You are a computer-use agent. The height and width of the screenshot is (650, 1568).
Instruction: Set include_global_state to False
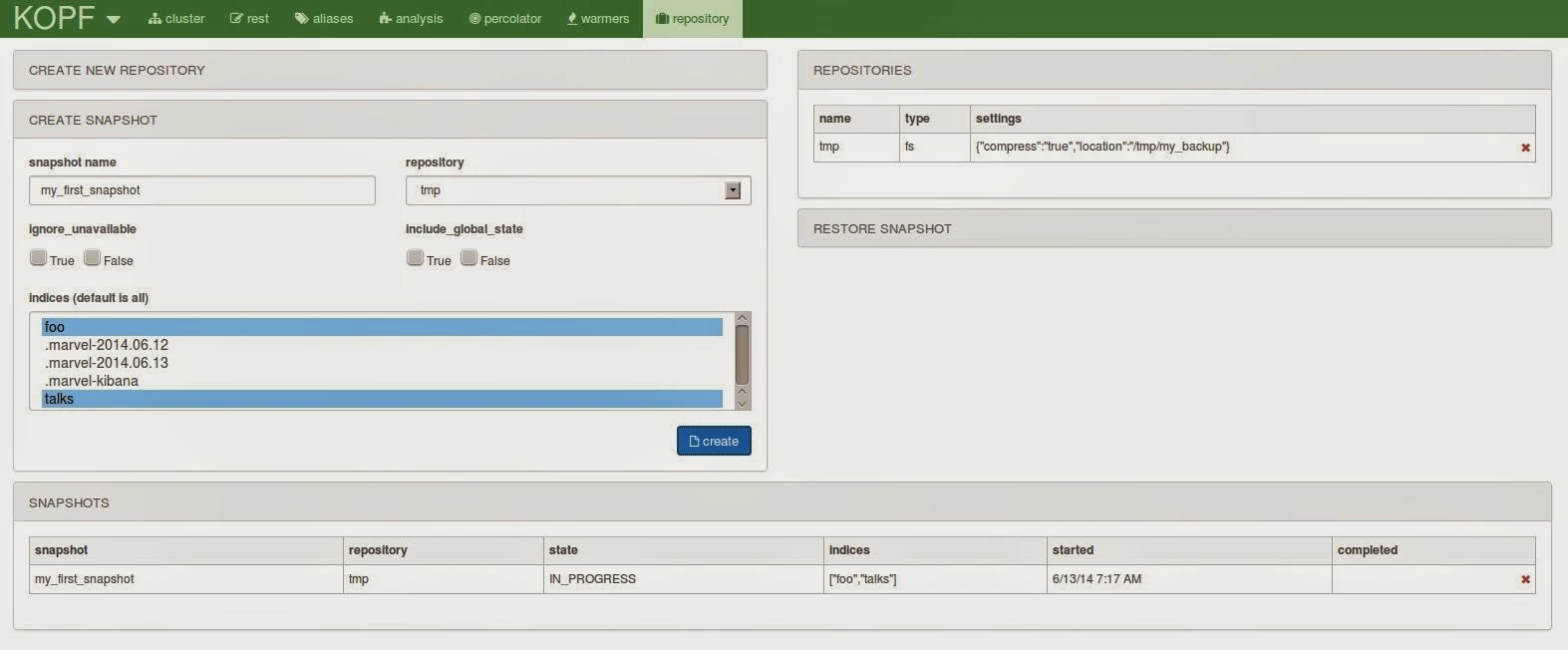click(469, 258)
